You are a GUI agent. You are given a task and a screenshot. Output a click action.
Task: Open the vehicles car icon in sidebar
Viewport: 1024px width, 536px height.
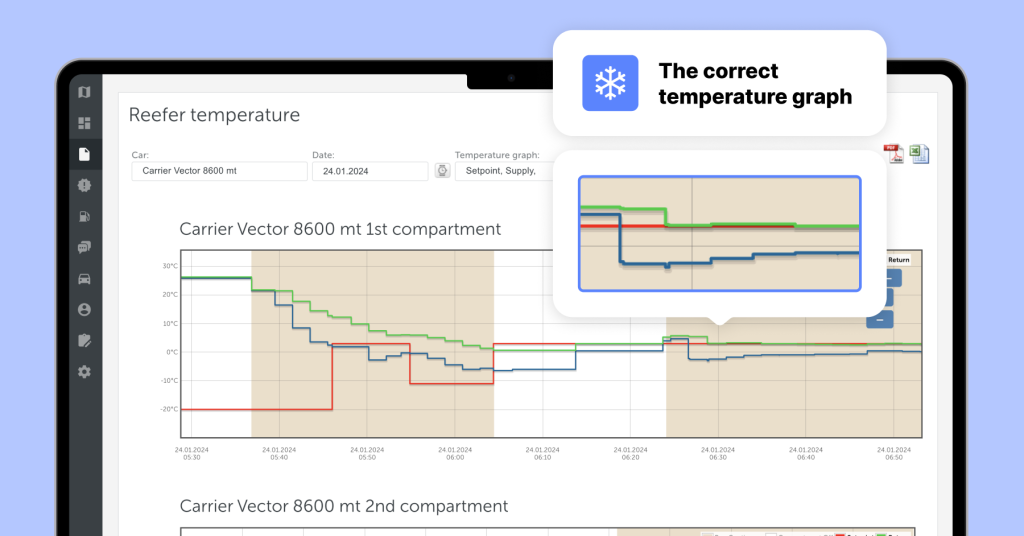click(x=84, y=279)
